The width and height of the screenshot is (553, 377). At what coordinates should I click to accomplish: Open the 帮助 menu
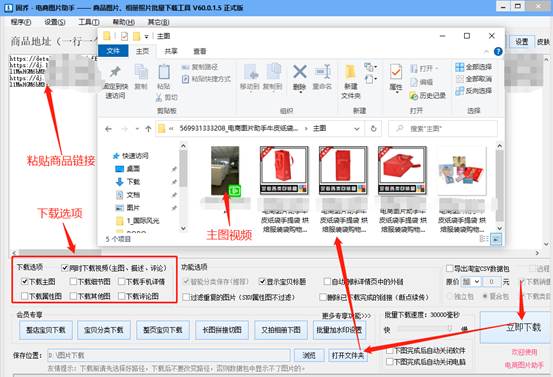point(123,22)
